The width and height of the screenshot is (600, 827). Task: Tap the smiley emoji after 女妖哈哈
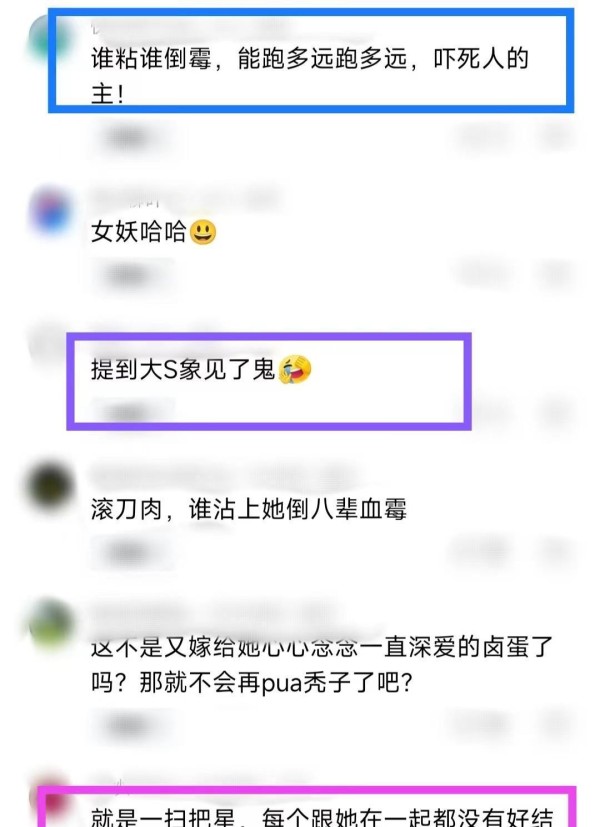pyautogui.click(x=203, y=232)
